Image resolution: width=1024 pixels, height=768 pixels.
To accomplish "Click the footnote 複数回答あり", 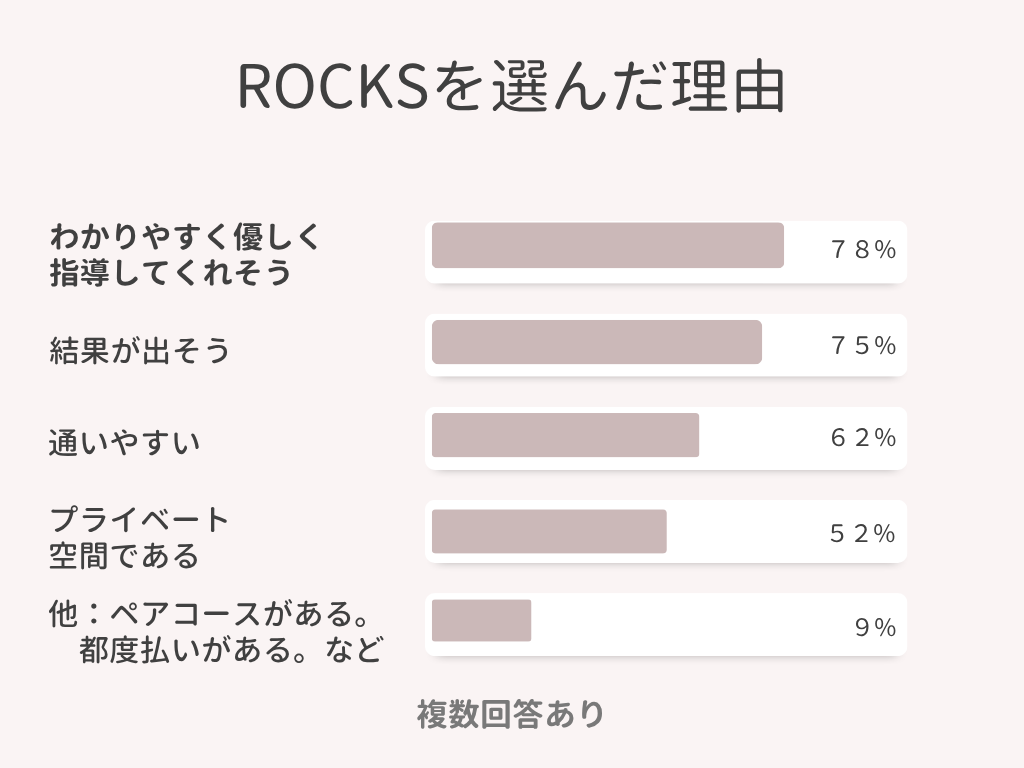I will [511, 714].
